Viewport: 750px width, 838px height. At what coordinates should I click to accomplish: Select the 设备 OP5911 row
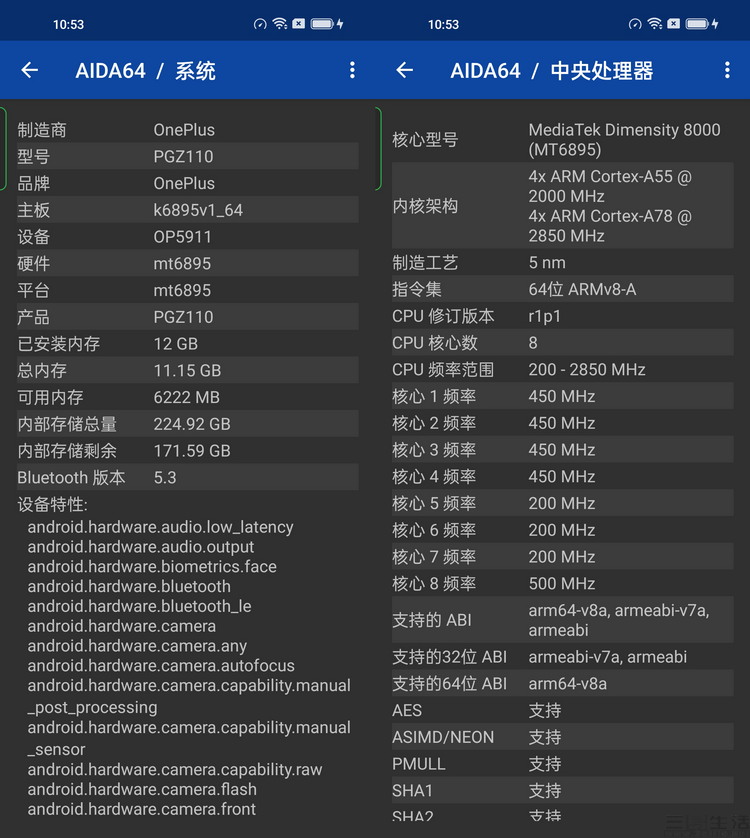[188, 236]
